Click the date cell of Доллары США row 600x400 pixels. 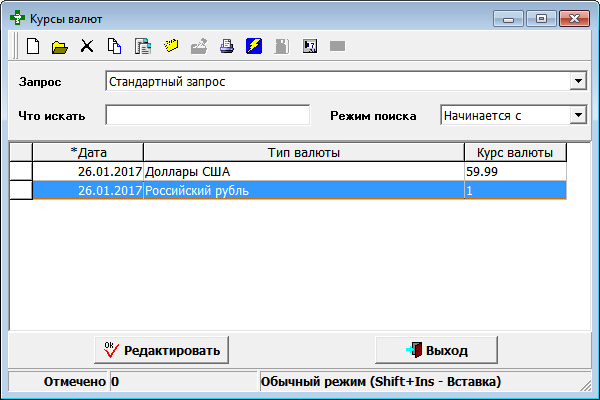point(88,171)
